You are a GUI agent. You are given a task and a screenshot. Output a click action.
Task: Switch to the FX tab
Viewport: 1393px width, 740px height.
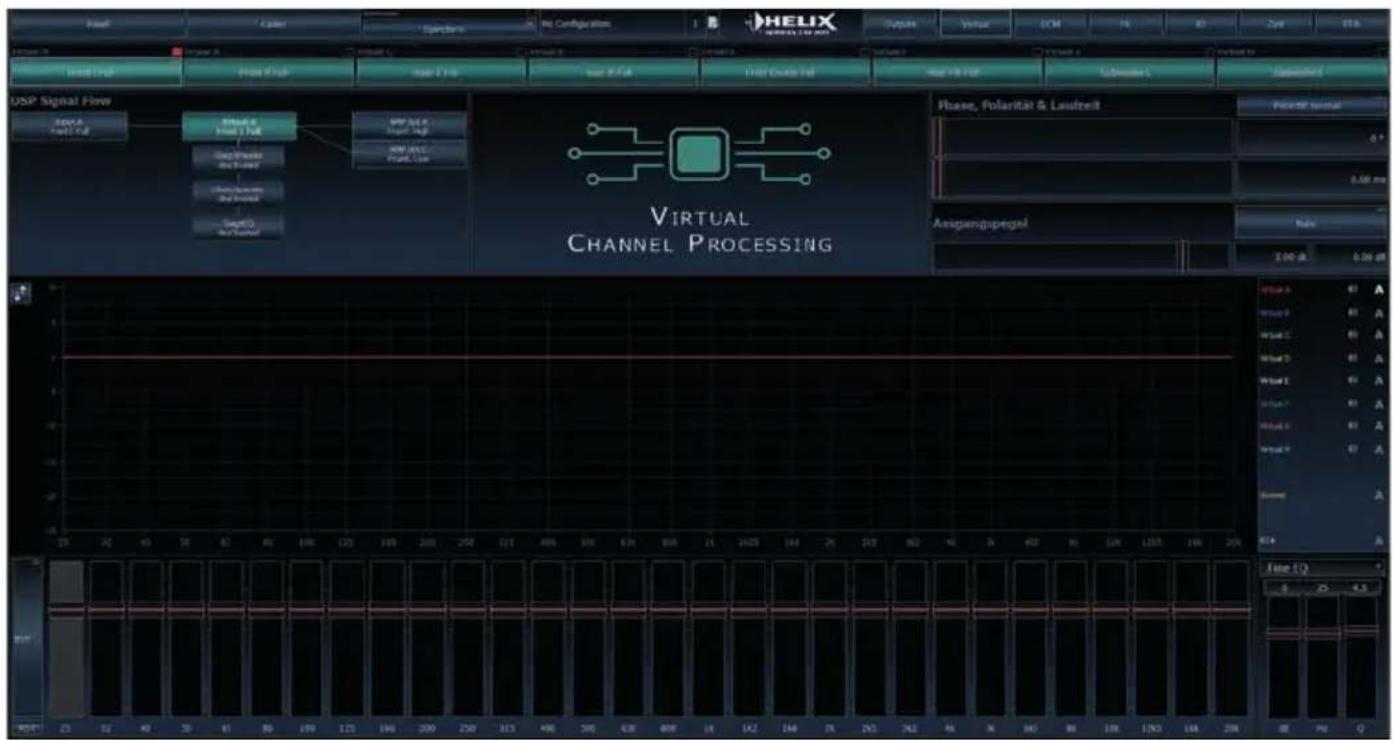(1125, 23)
